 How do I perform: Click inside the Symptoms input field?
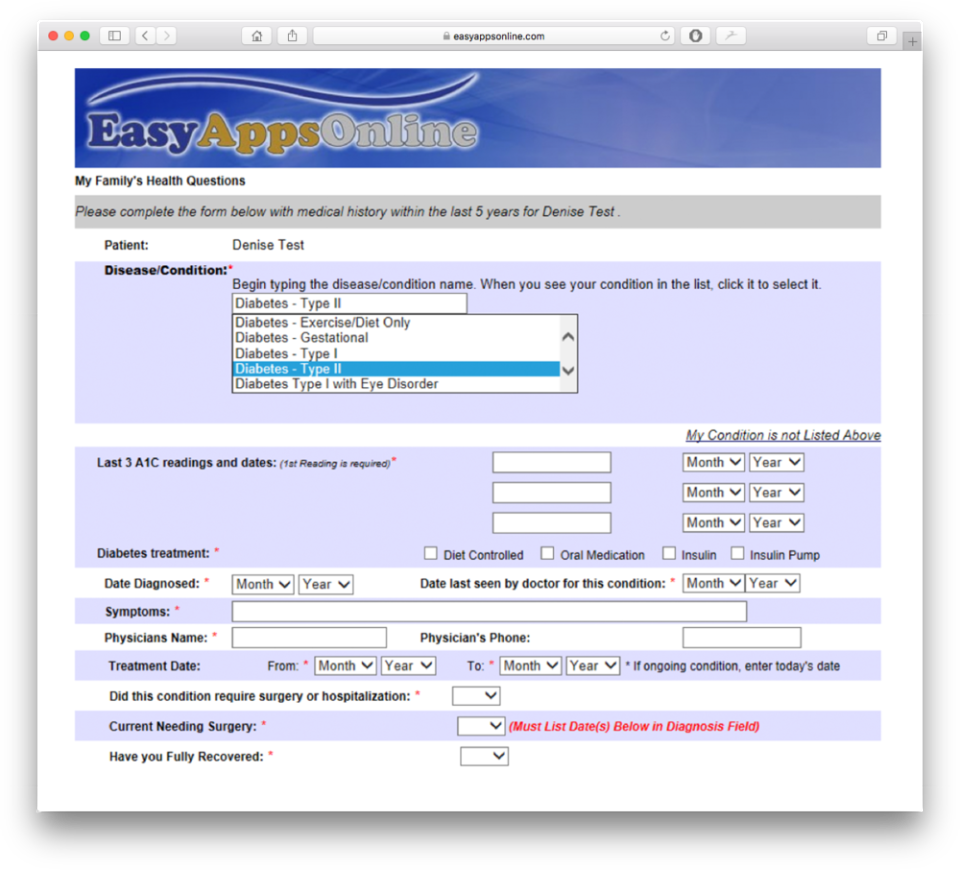(489, 611)
